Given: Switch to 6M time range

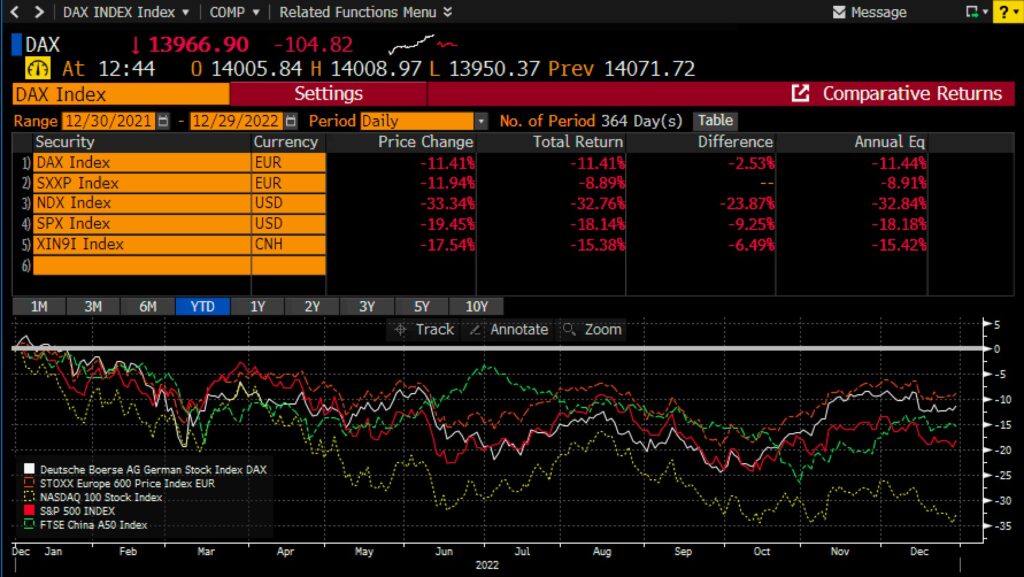Looking at the screenshot, I should point(148,307).
